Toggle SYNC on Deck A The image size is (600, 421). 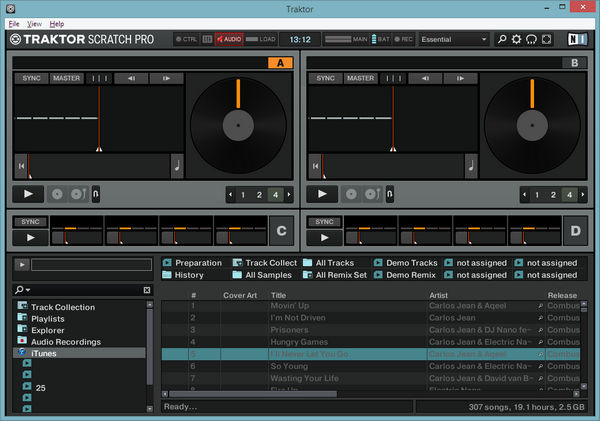[30, 78]
